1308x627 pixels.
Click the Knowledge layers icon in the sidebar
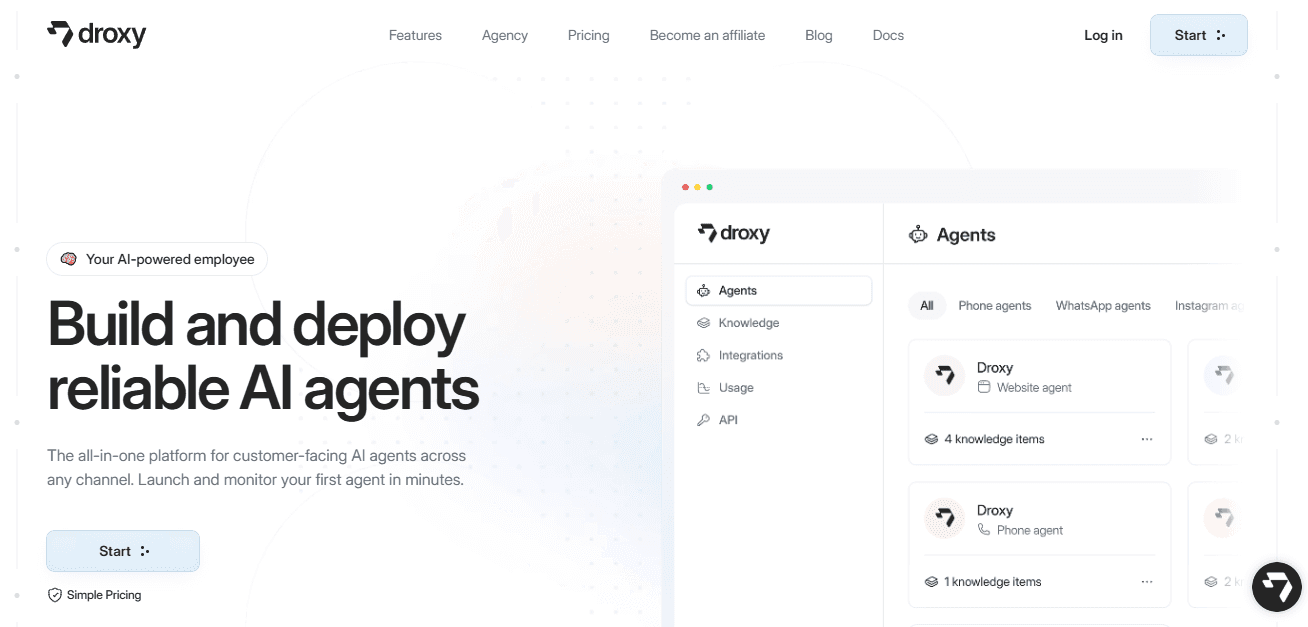click(703, 323)
